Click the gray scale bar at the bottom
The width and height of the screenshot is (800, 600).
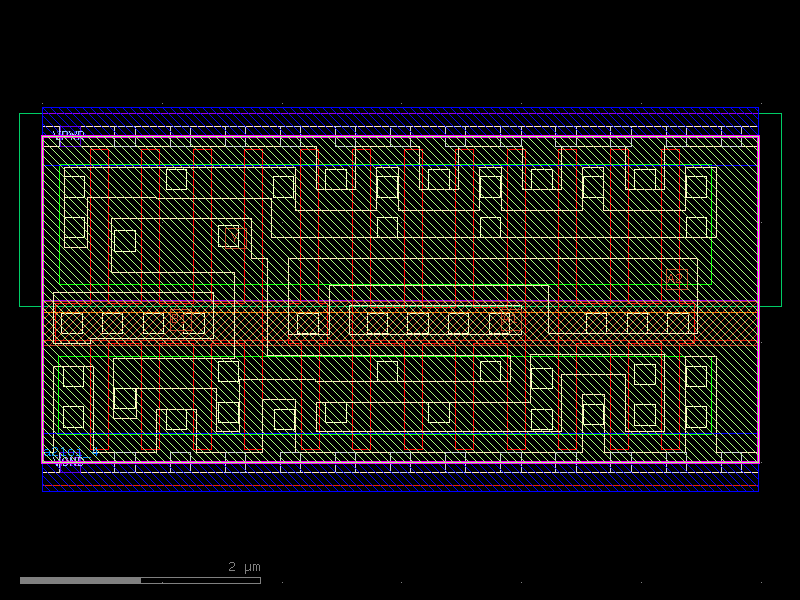click(x=140, y=580)
